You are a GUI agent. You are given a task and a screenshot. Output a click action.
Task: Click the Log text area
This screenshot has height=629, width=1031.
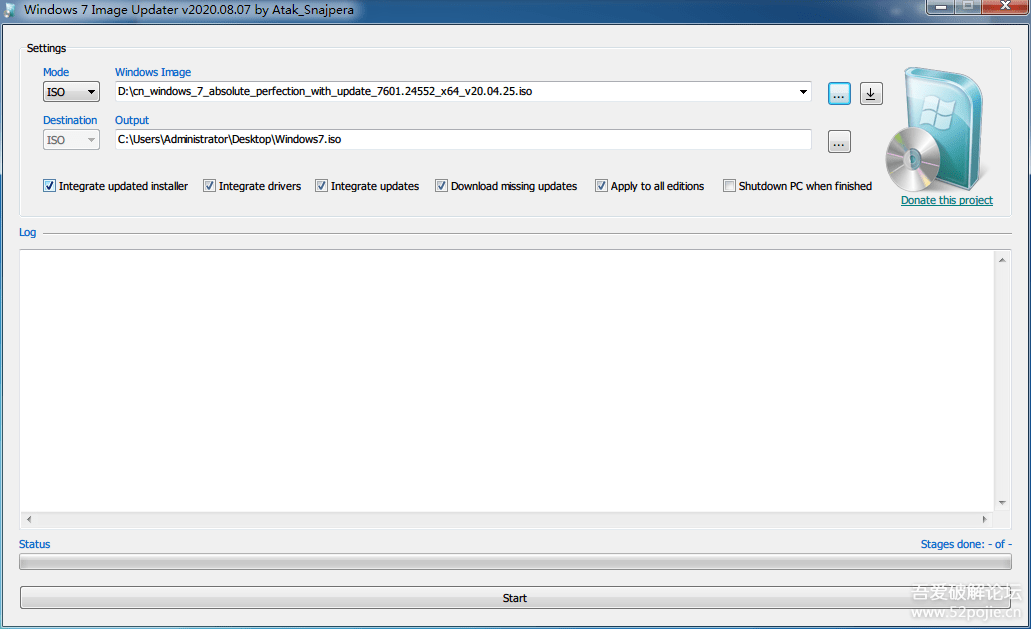[x=507, y=381]
